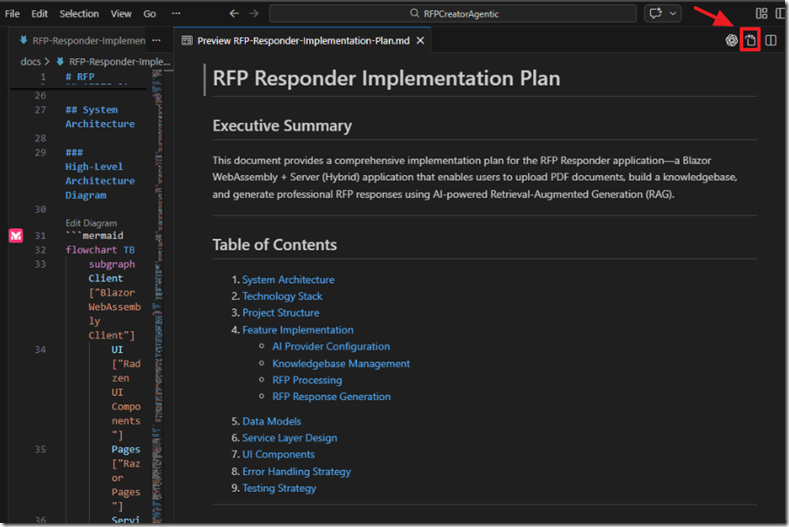789x527 pixels.
Task: Click the forward navigation arrow
Action: point(253,14)
